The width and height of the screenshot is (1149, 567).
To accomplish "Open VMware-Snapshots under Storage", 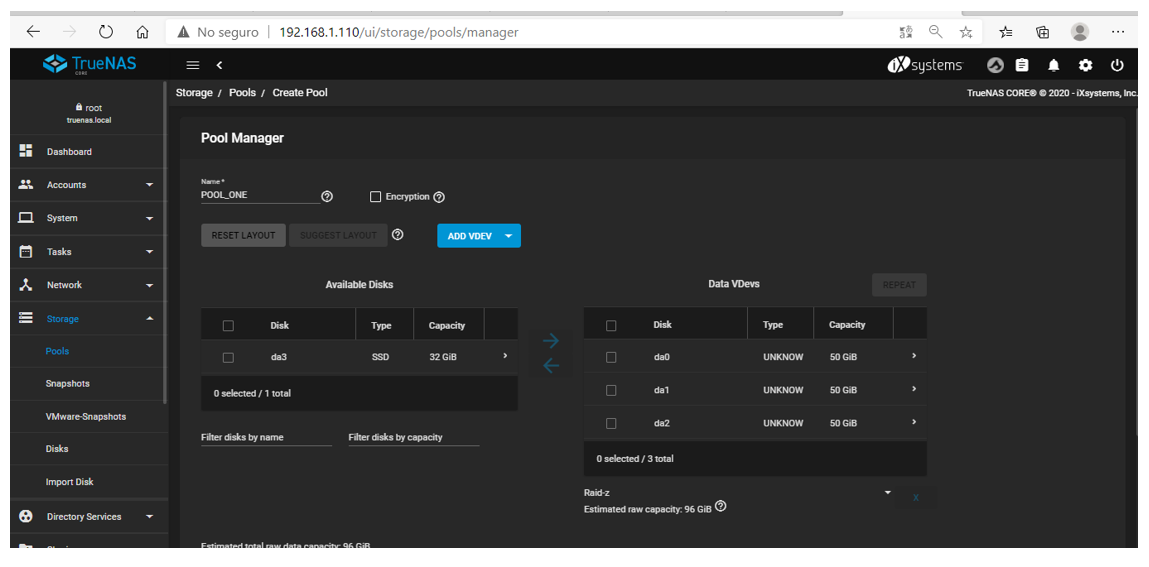I will 86,417.
